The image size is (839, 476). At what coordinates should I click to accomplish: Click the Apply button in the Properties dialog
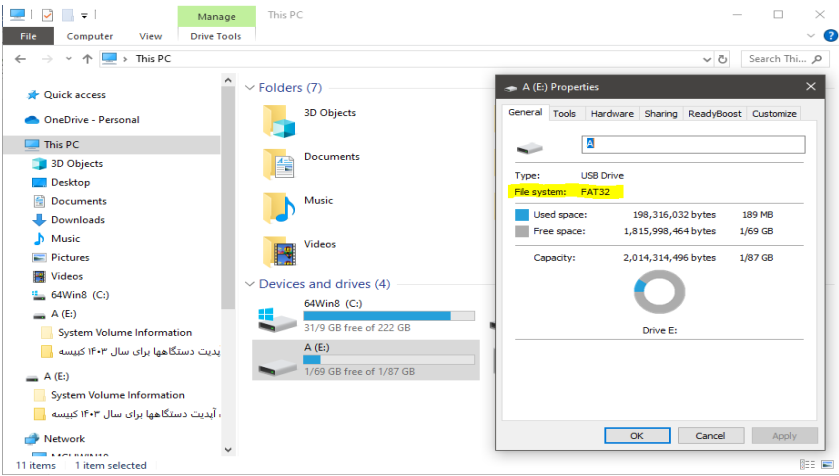[x=784, y=436]
